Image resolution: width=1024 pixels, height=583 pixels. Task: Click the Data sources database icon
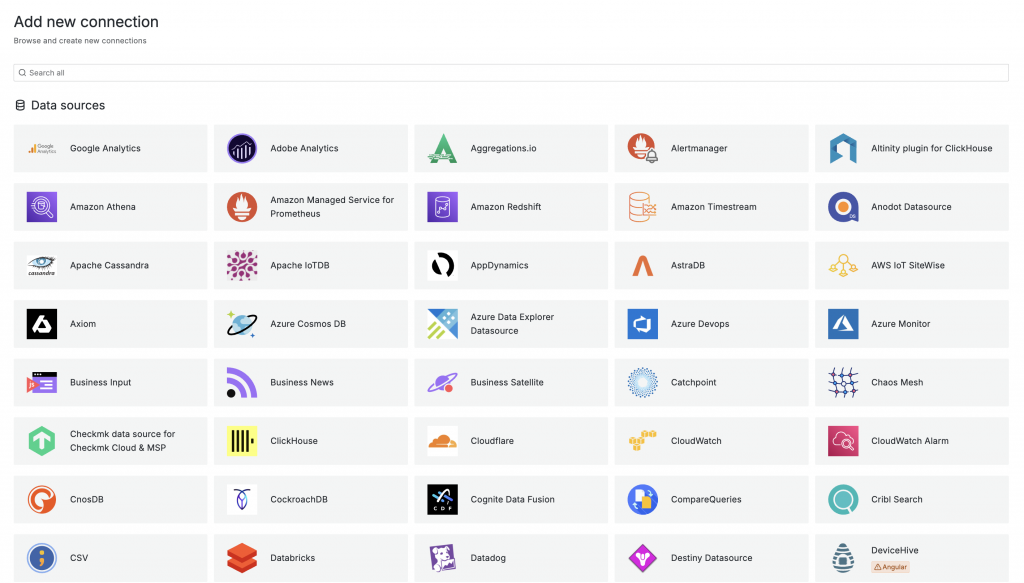coord(20,105)
